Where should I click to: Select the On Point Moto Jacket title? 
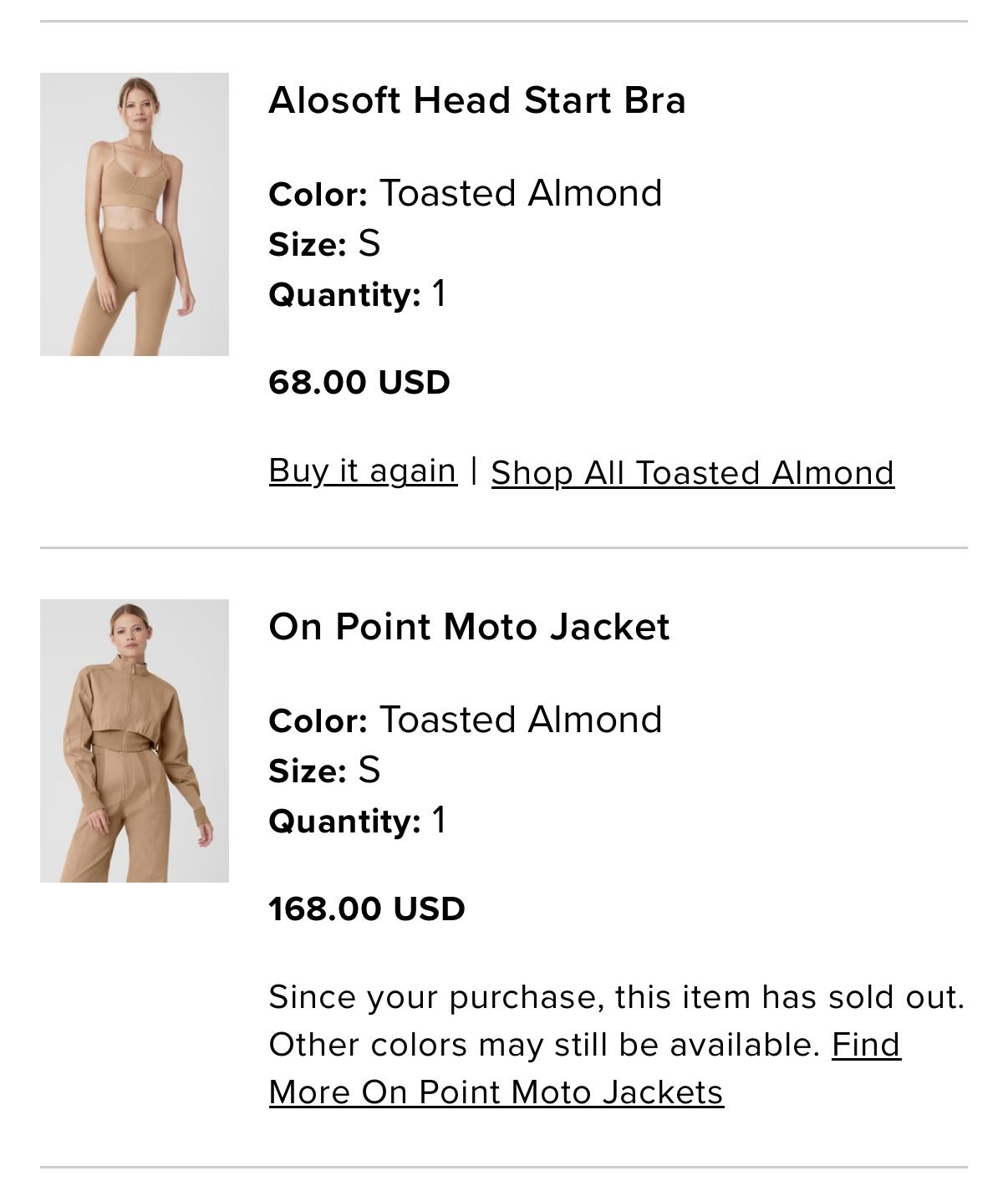pos(469,625)
